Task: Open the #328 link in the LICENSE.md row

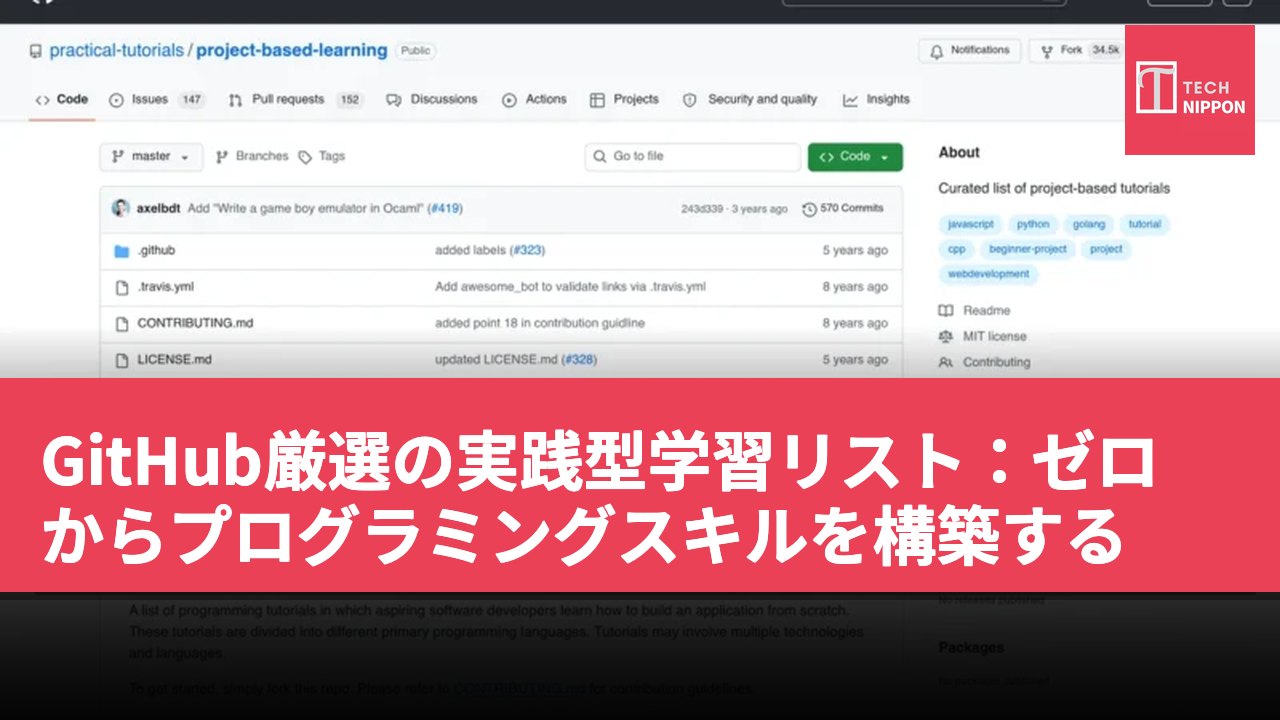Action: point(579,360)
